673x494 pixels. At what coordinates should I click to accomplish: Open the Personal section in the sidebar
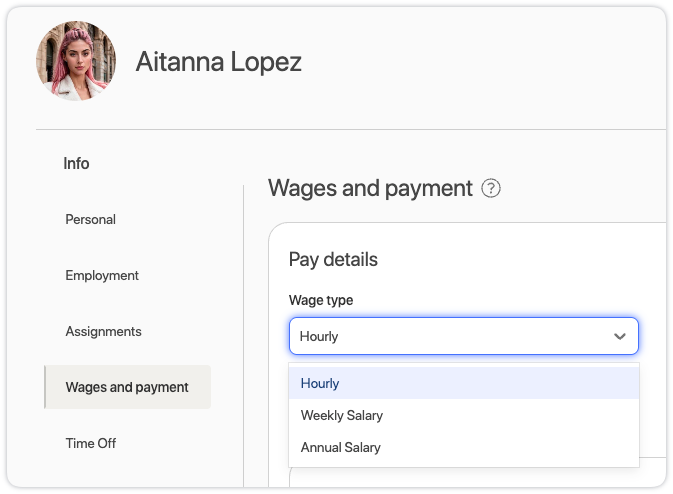pos(91,219)
